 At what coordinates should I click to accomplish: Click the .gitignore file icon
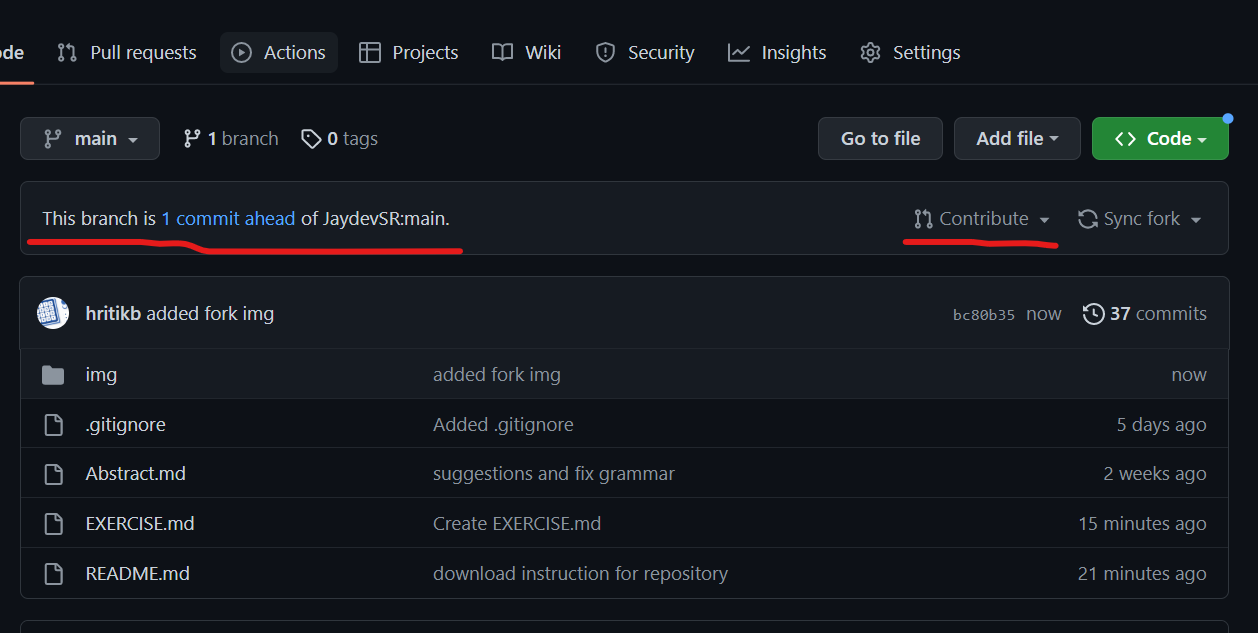(x=53, y=424)
